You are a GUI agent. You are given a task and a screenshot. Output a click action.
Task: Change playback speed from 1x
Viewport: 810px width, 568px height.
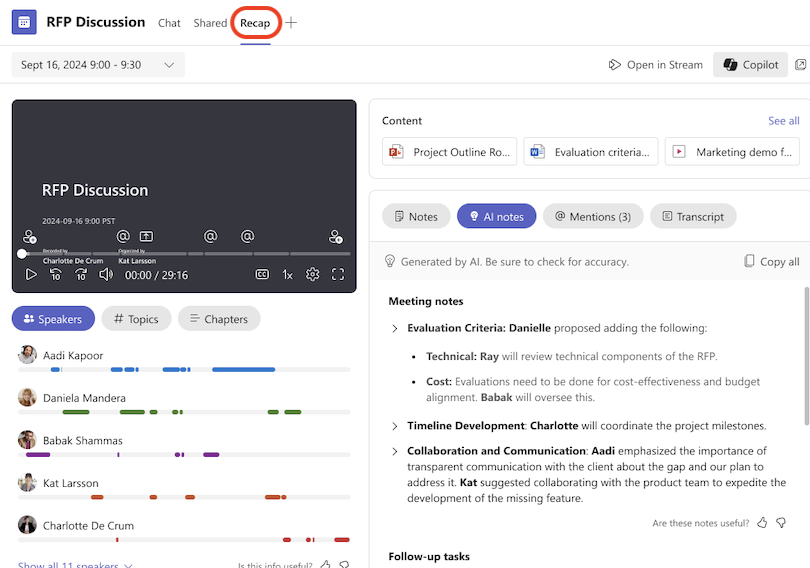pos(287,274)
